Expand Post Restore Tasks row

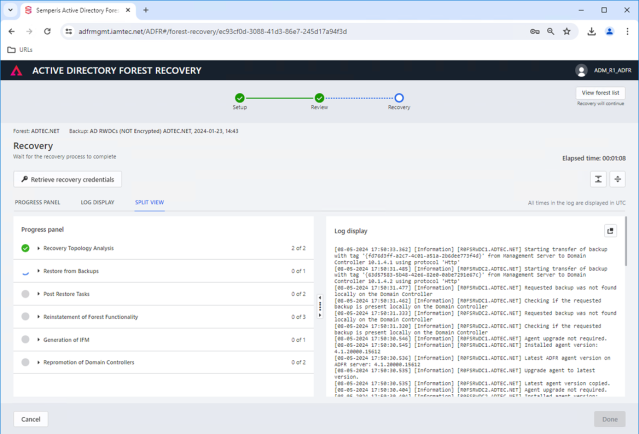click(x=38, y=294)
